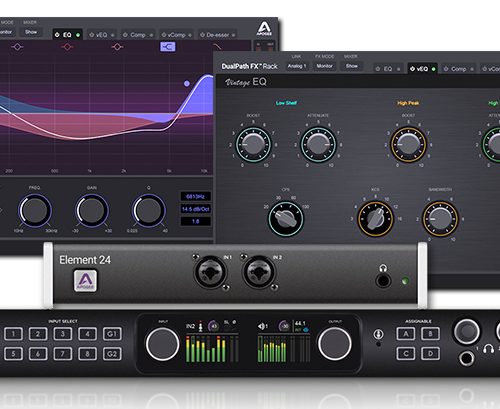The image size is (500, 409).
Task: Click the 6813Hz frequency value field
Action: coord(196,197)
